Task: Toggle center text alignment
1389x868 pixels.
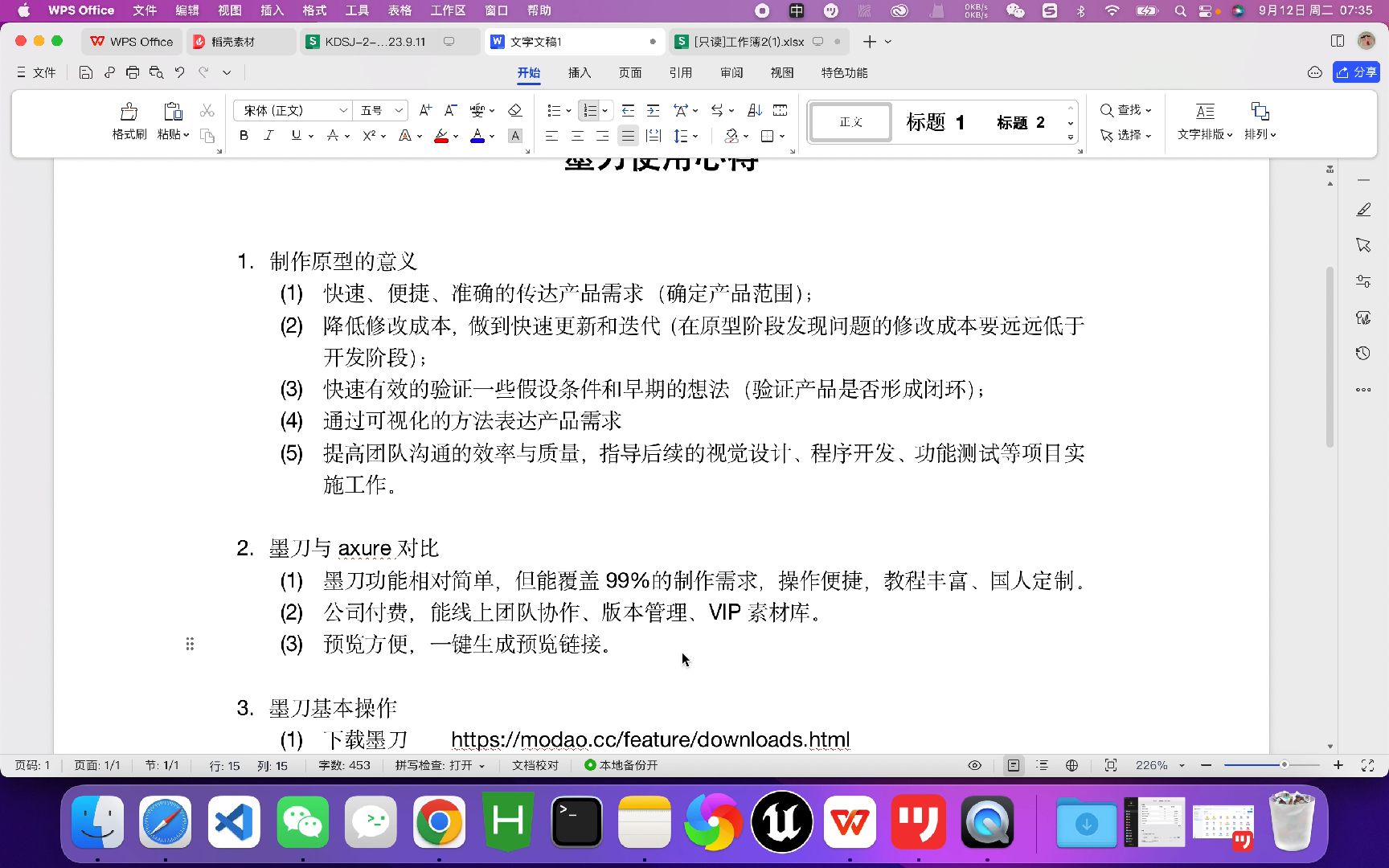Action: tap(576, 135)
